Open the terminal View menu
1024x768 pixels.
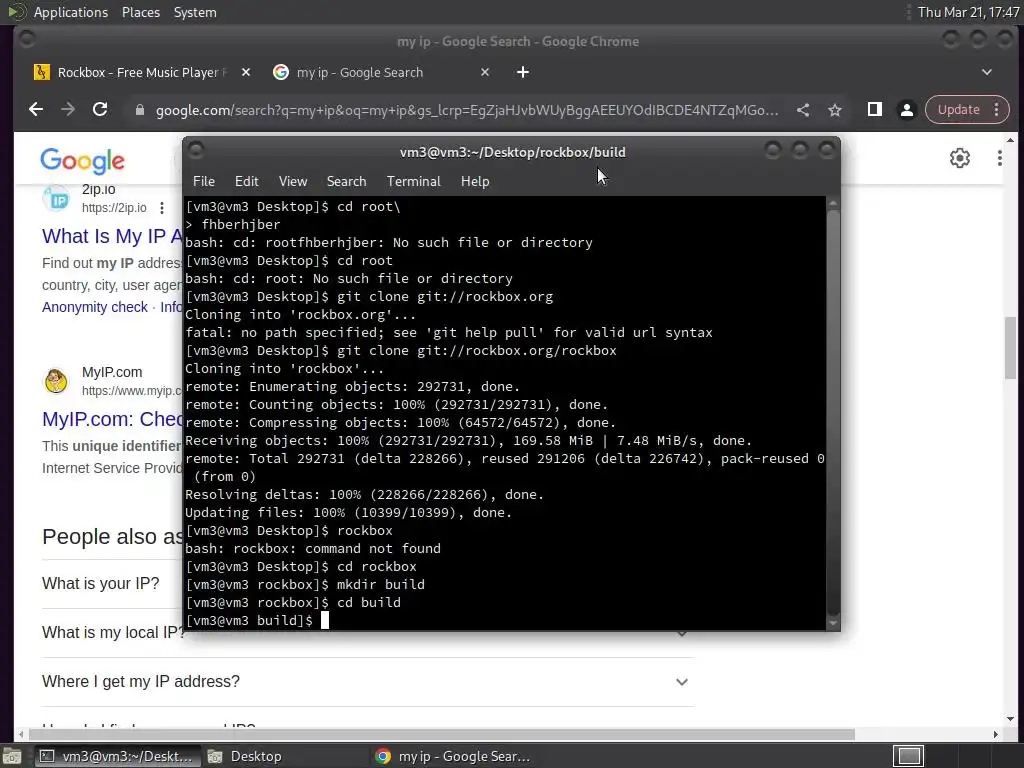point(293,182)
